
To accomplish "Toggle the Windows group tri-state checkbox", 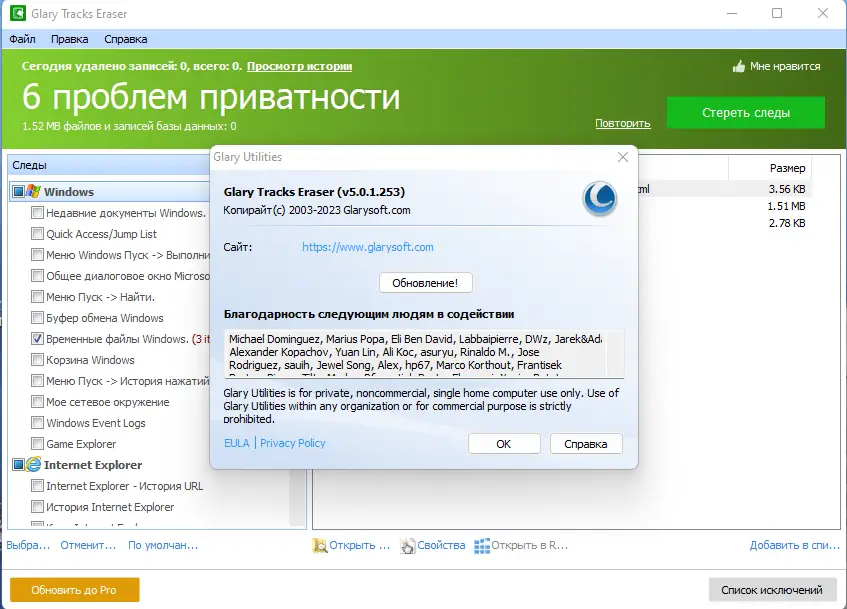I will (x=18, y=191).
